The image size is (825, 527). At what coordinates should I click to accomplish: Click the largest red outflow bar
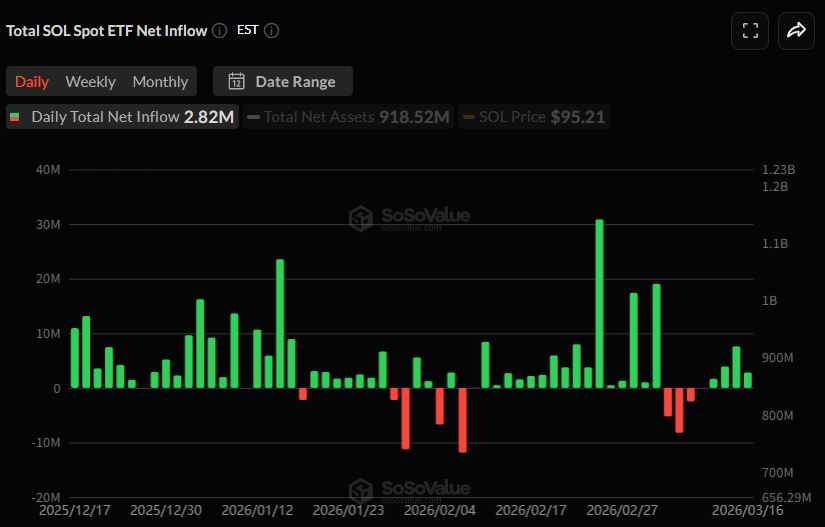pos(462,420)
